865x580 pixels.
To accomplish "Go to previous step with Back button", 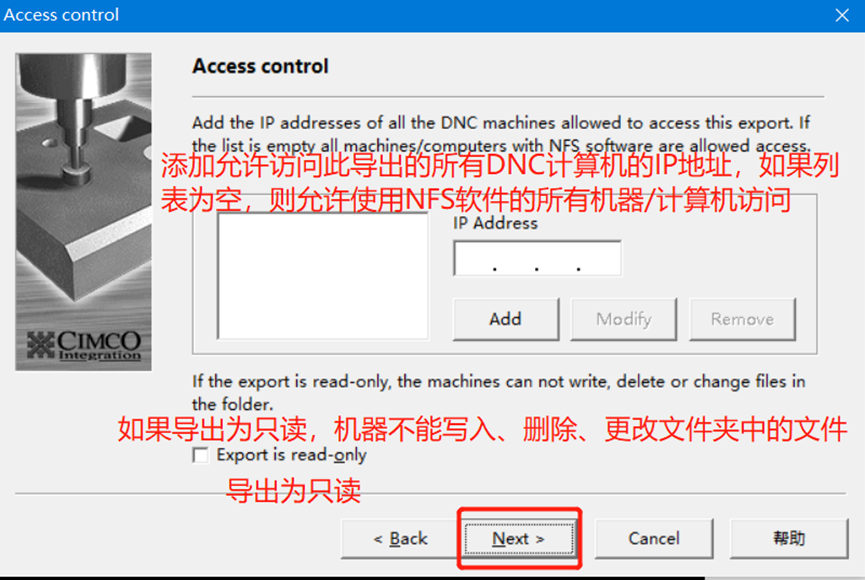I will [x=400, y=539].
